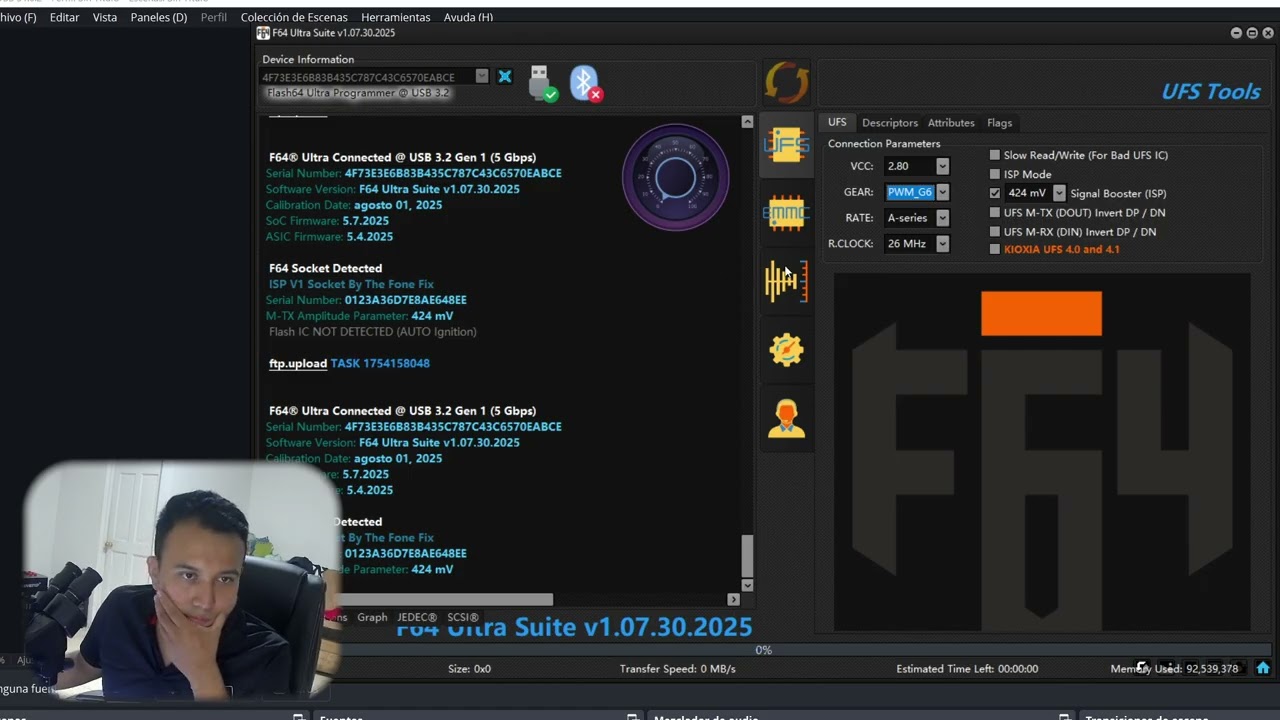Image resolution: width=1280 pixels, height=720 pixels.
Task: Open the Vista menu
Action: [105, 17]
